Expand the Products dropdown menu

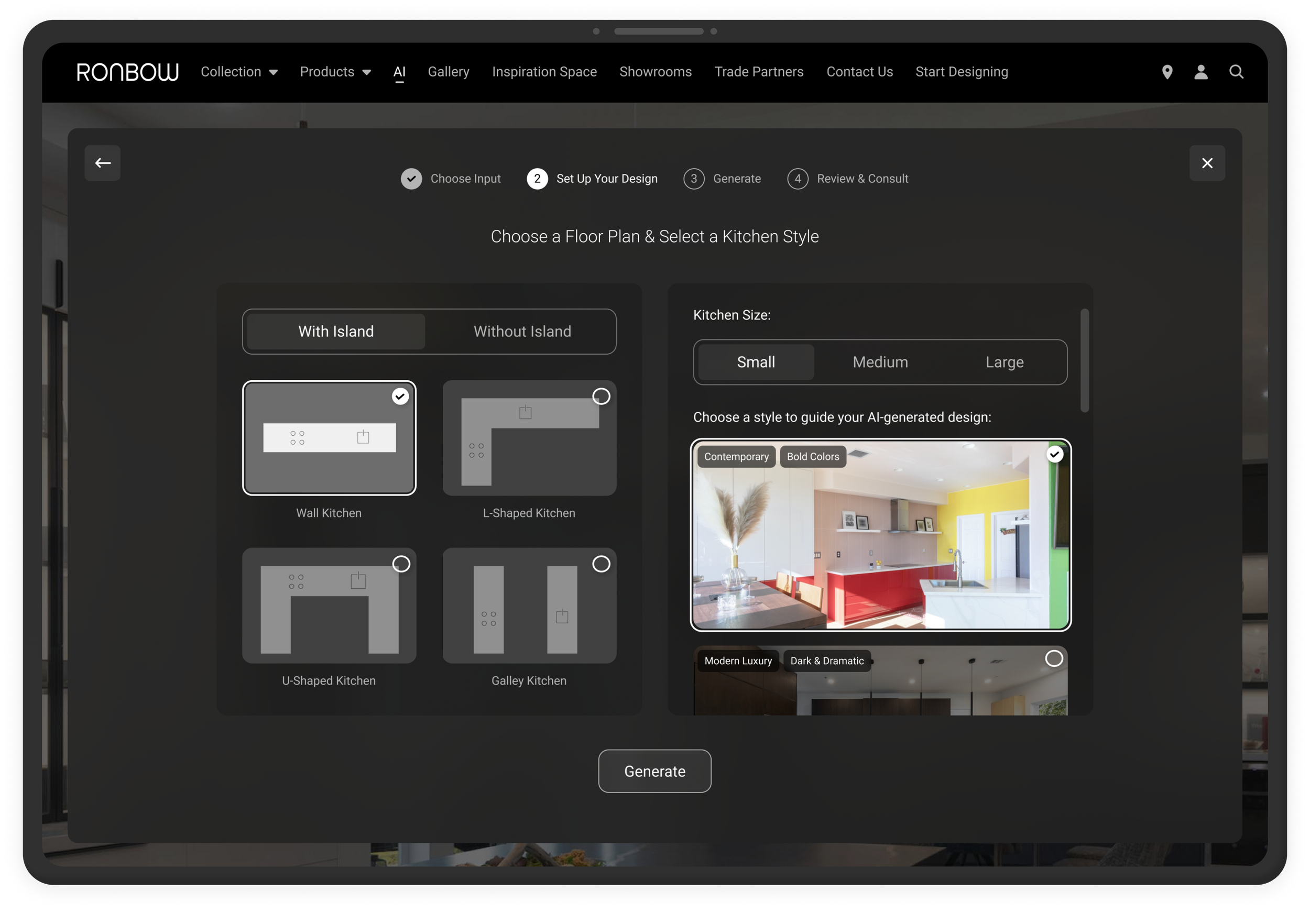335,72
